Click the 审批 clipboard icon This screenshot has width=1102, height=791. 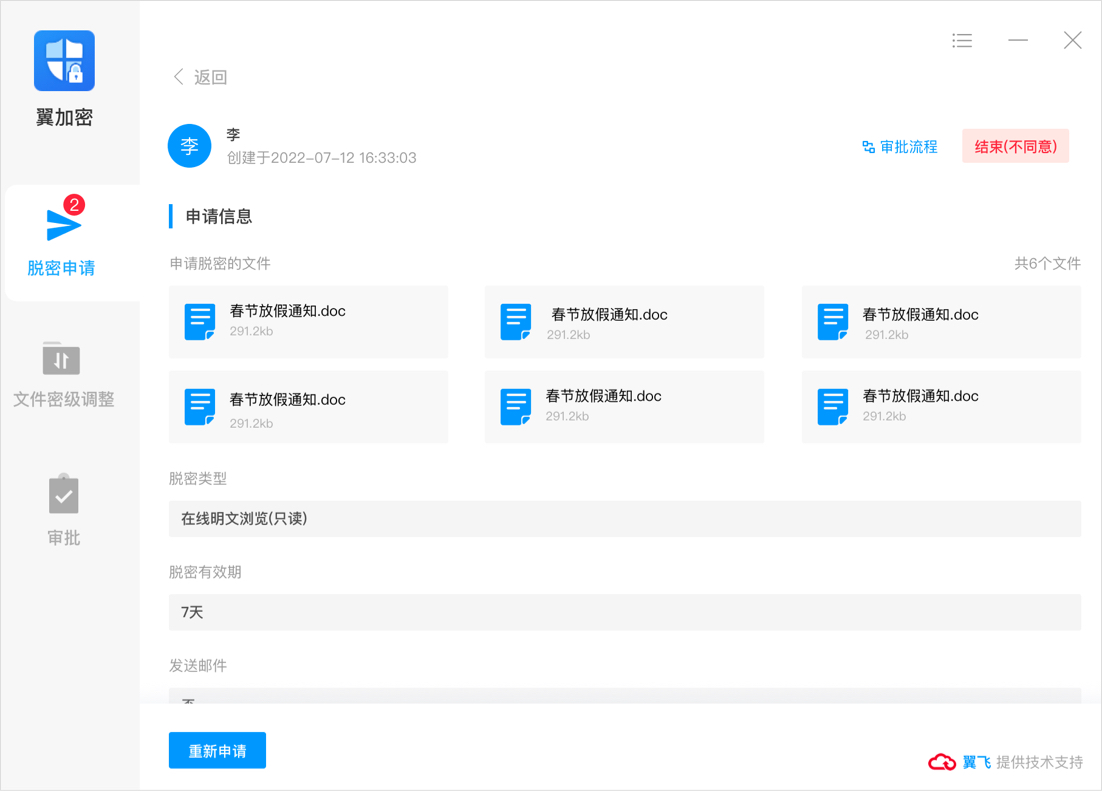point(63,494)
